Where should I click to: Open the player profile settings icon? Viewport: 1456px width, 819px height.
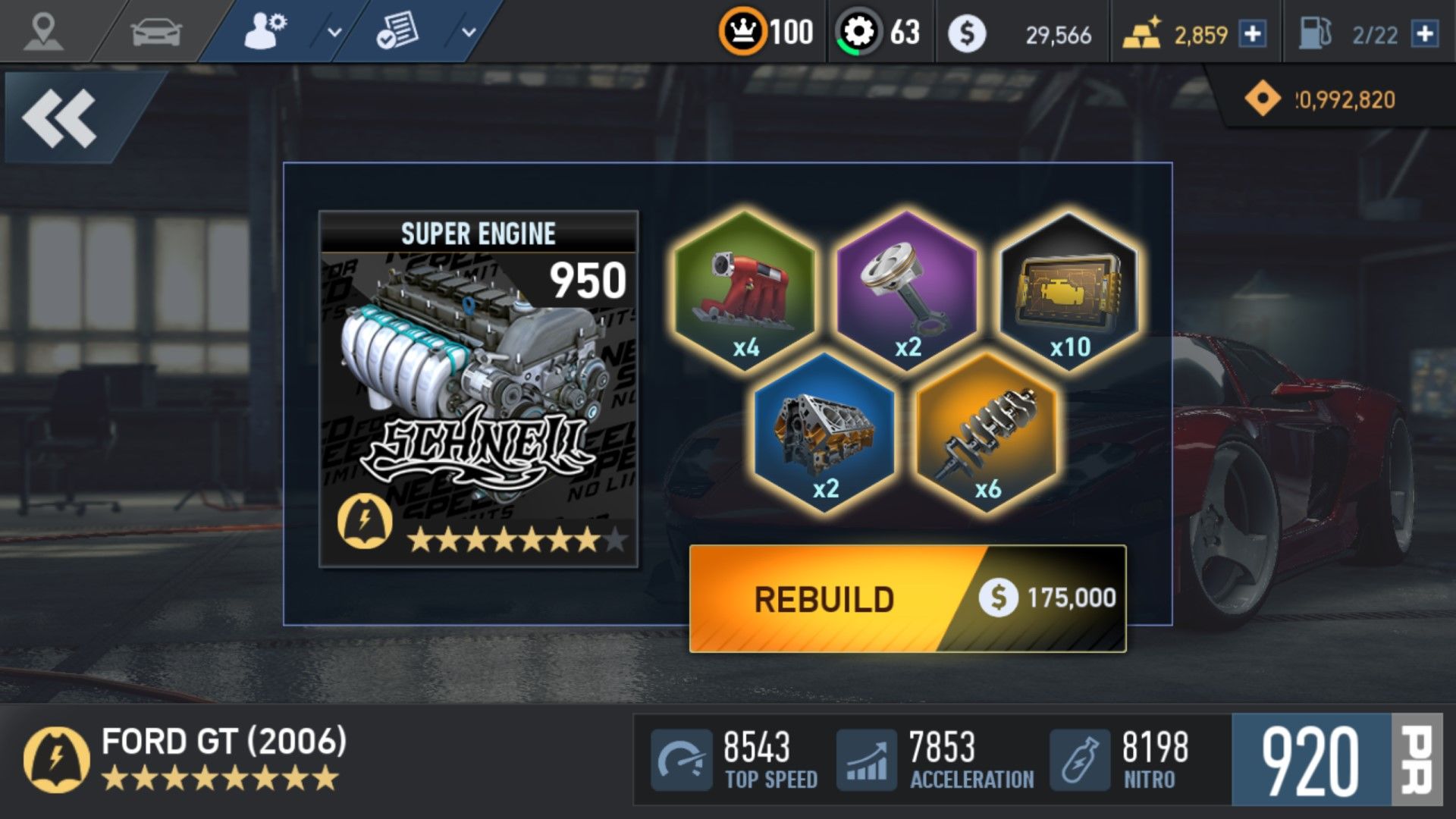[x=265, y=32]
